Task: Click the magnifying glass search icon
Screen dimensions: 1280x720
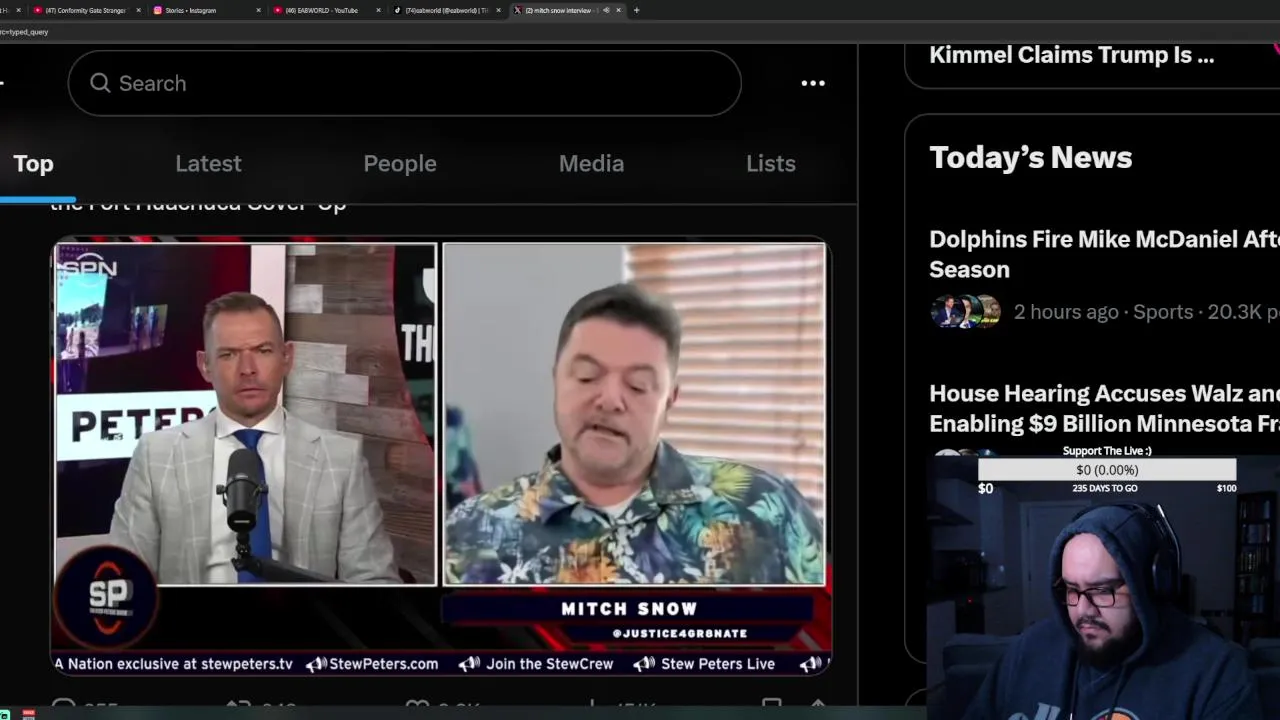Action: 100,83
